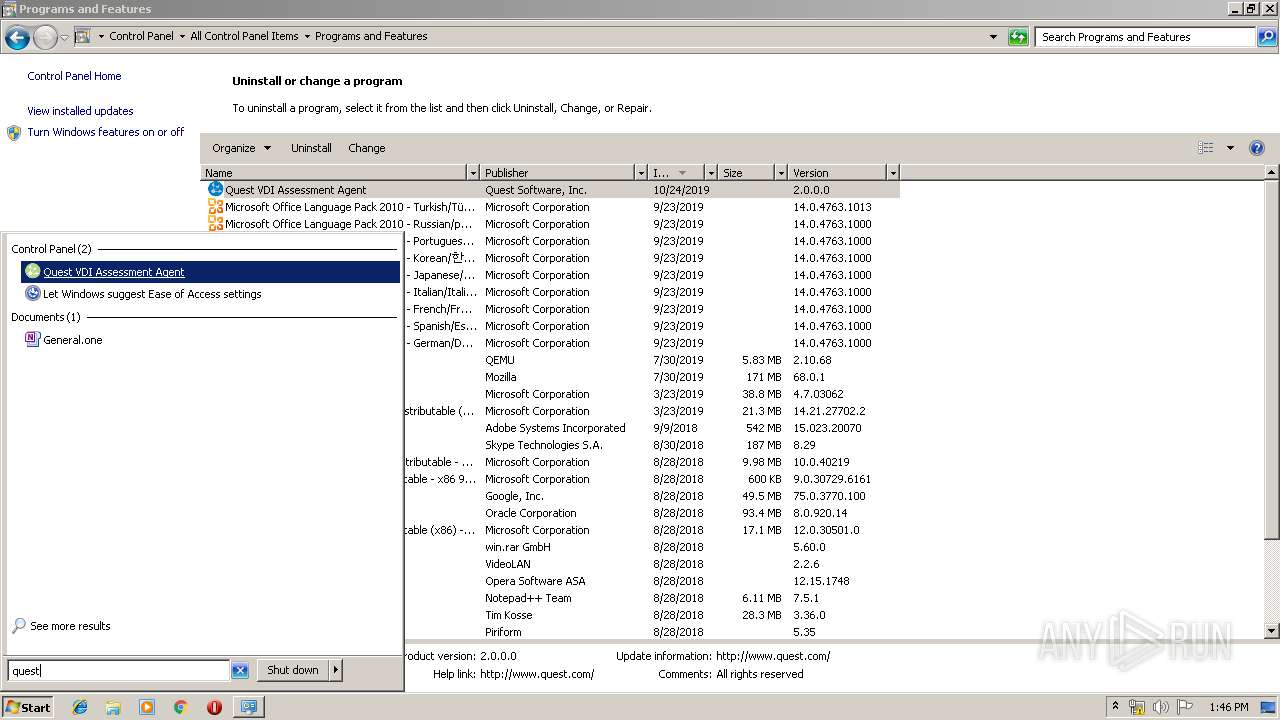Image resolution: width=1280 pixels, height=720 pixels.
Task: Click Turn Windows features on or off
Action: [x=106, y=132]
